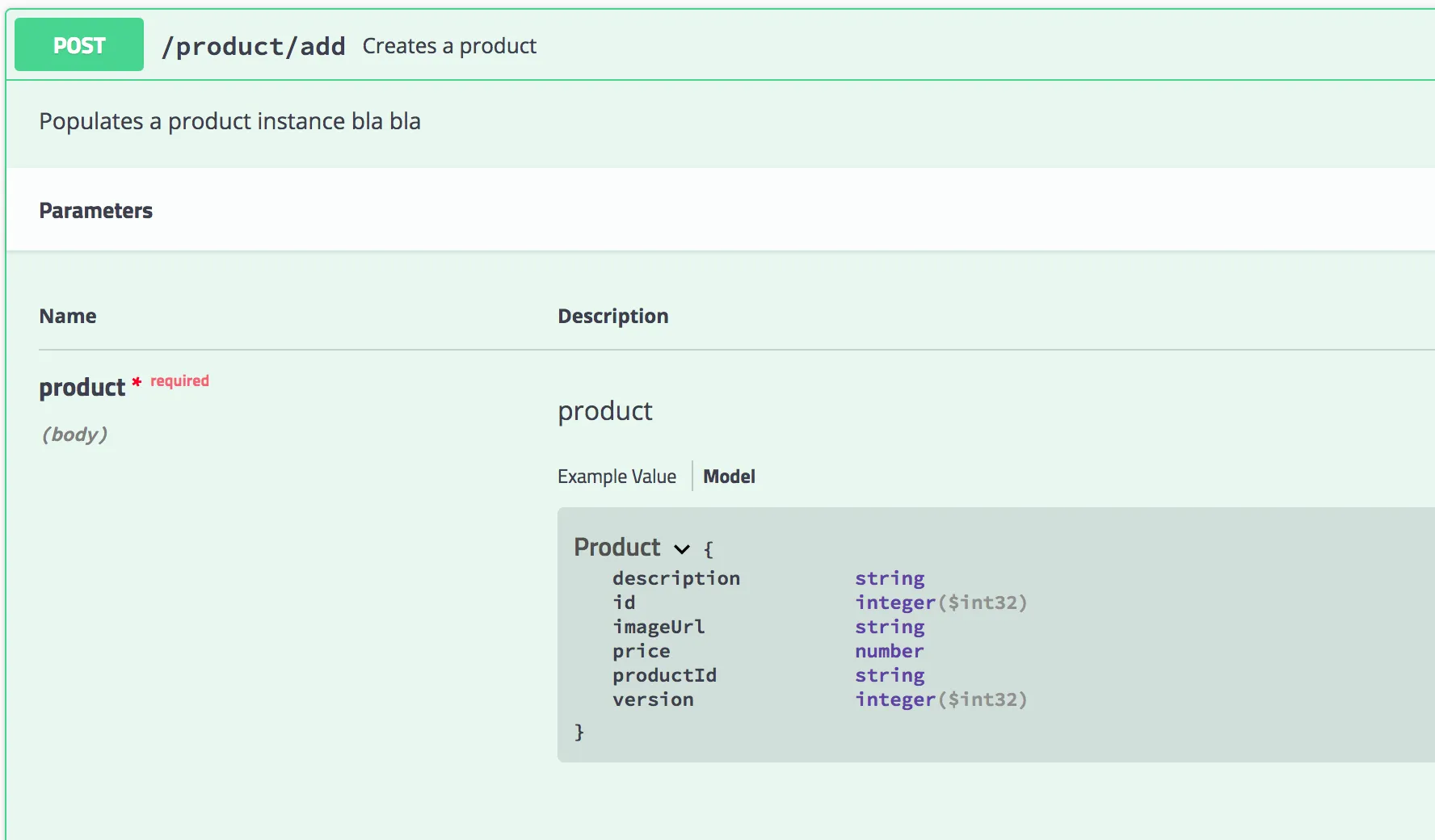
Task: Click the Product model title
Action: (x=617, y=548)
